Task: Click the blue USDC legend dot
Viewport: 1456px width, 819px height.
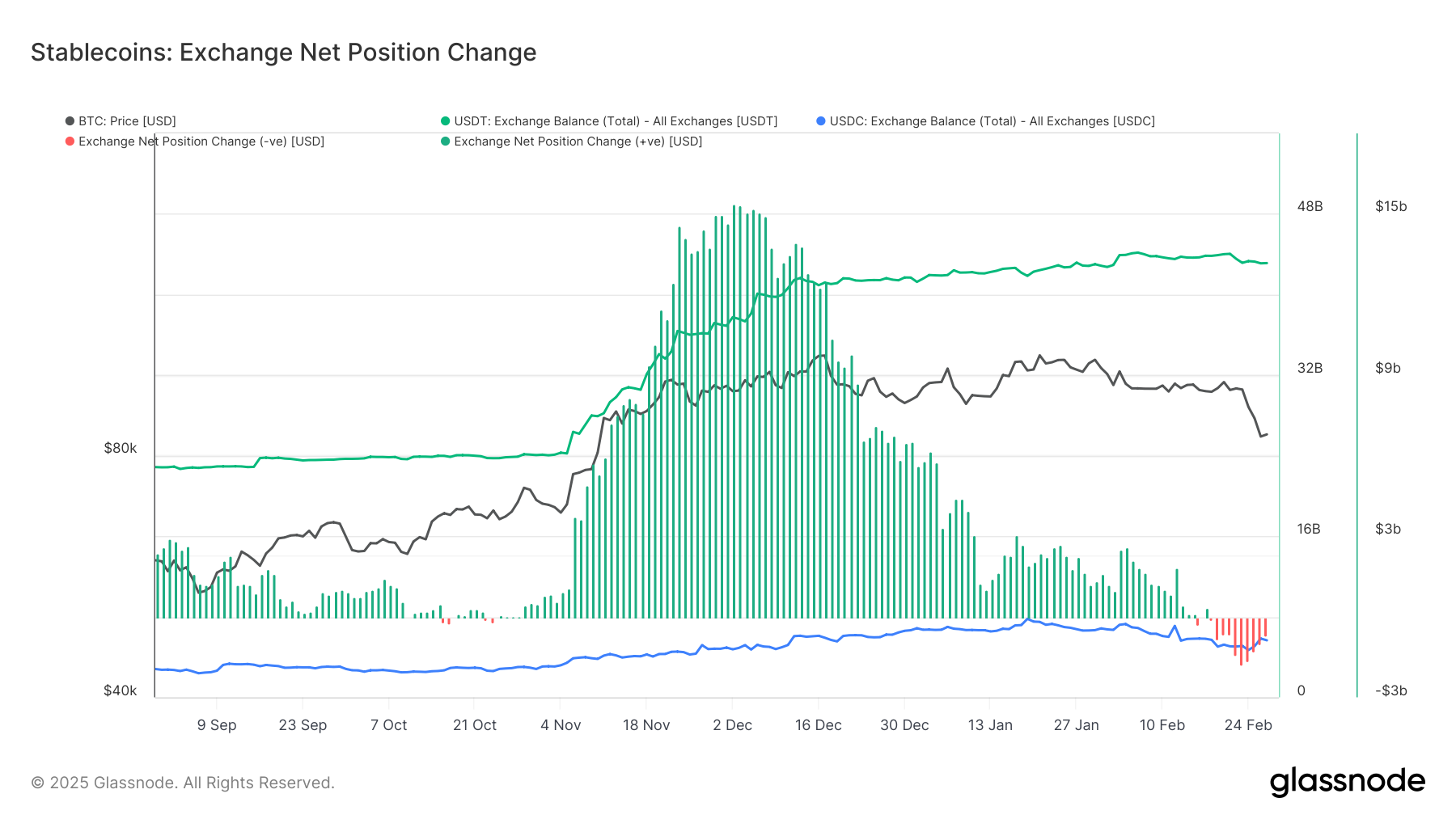Action: point(821,121)
